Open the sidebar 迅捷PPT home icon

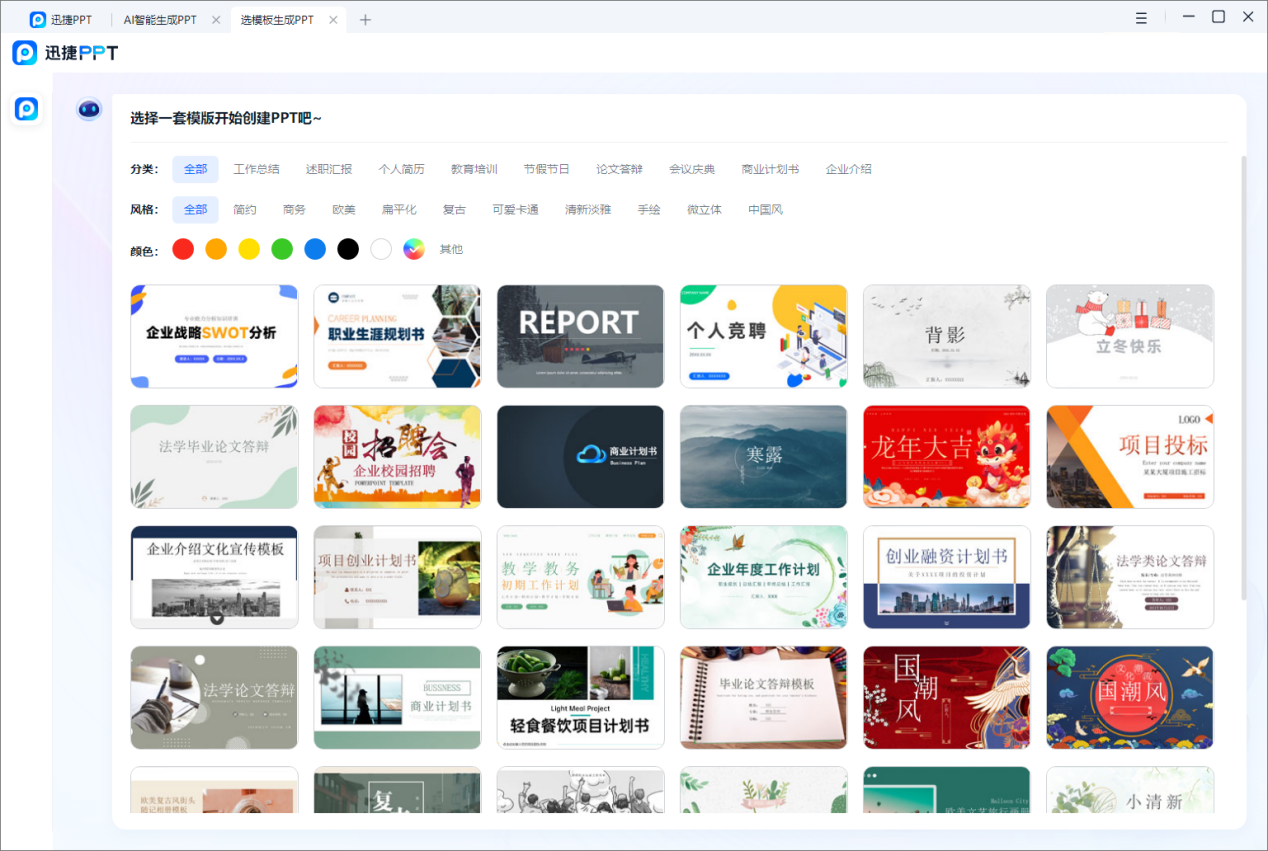(27, 109)
